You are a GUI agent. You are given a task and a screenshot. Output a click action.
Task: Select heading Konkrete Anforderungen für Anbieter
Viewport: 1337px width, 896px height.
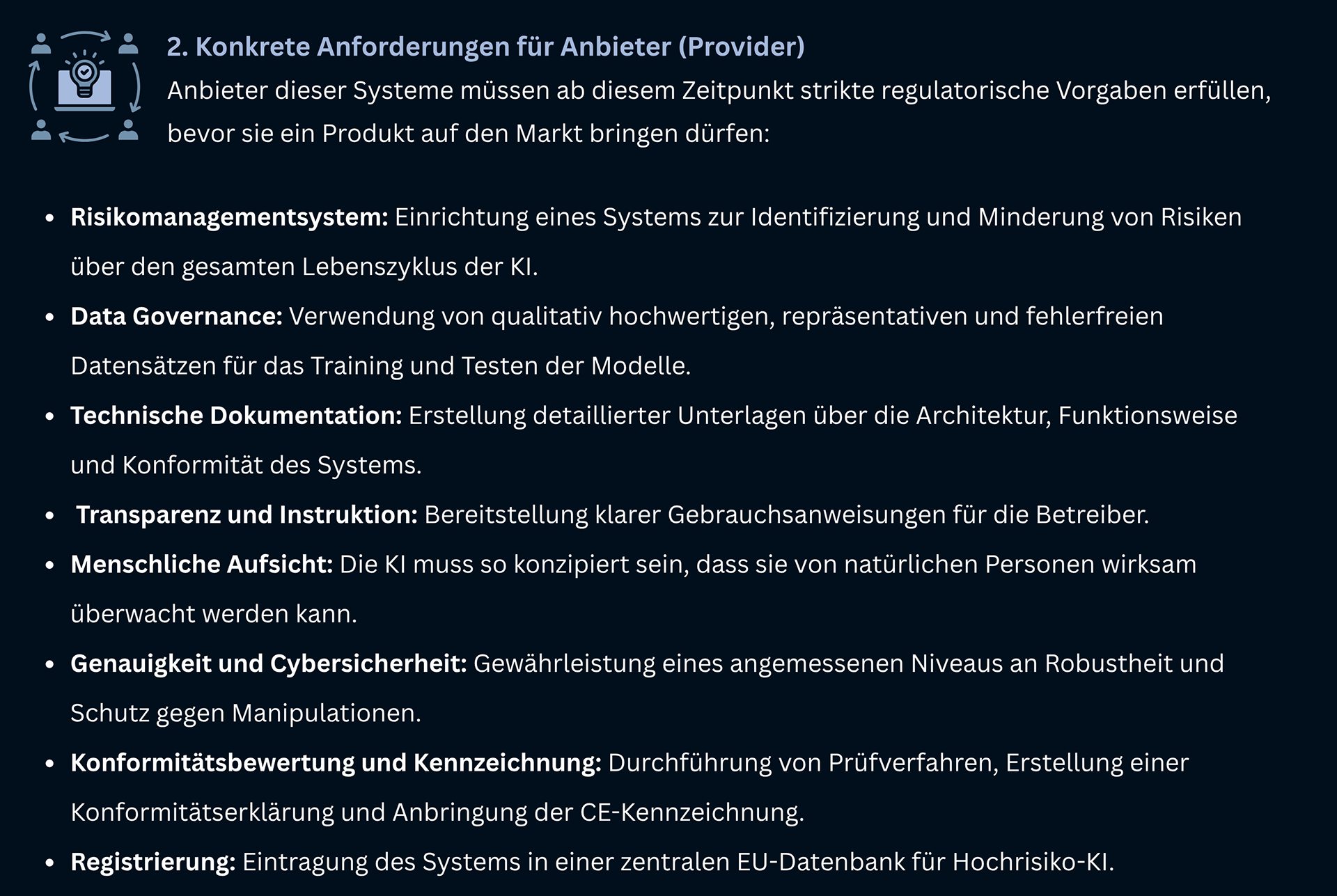(x=486, y=47)
